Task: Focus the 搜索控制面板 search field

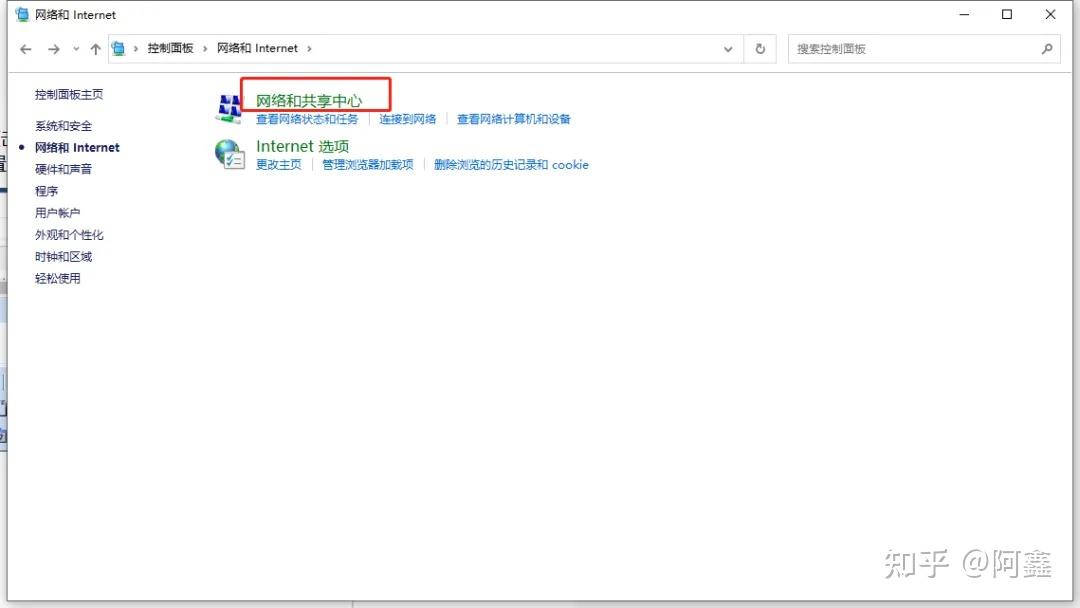Action: pyautogui.click(x=923, y=49)
